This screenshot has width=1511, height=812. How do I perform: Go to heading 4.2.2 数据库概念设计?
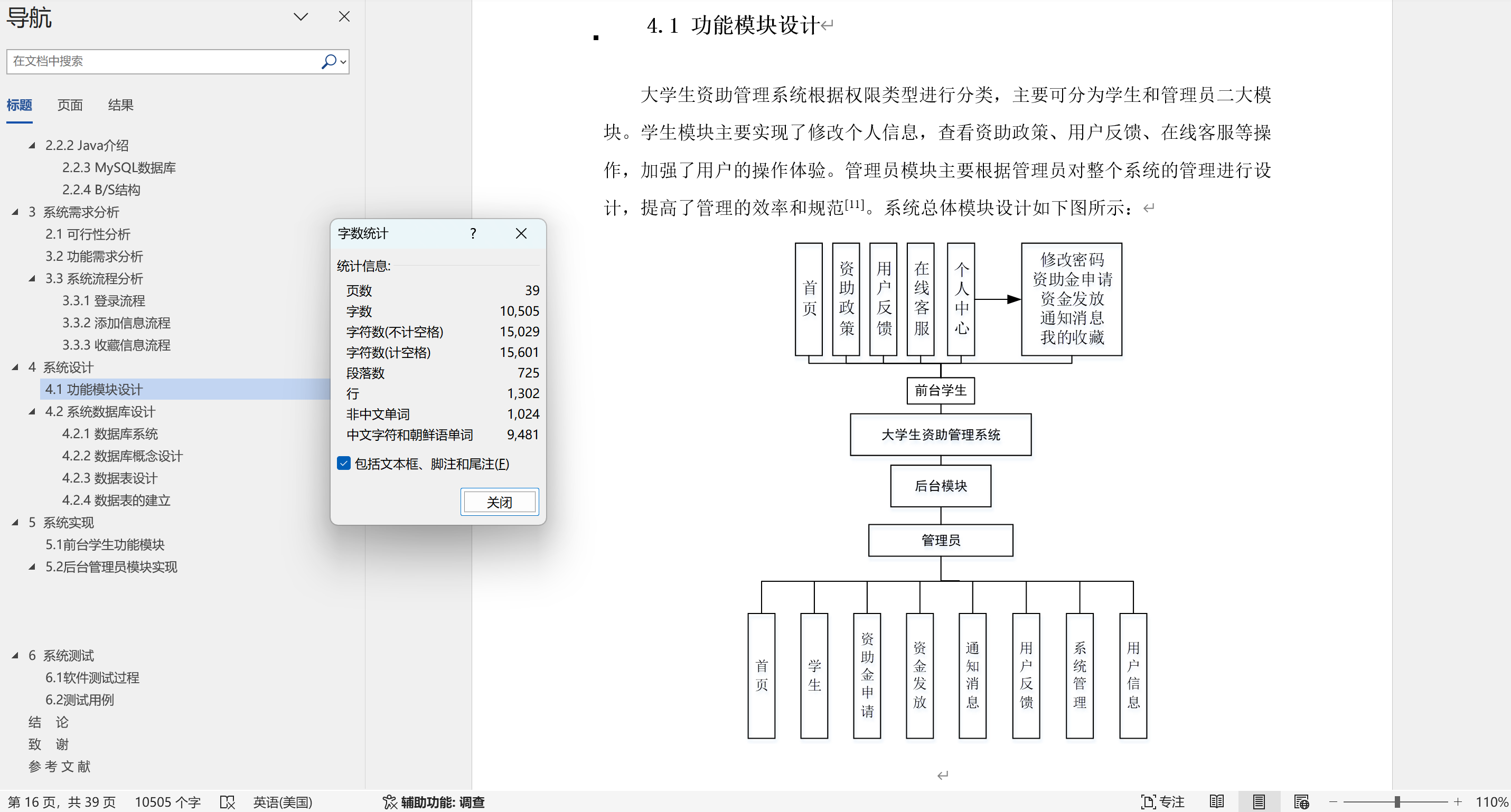[123, 456]
